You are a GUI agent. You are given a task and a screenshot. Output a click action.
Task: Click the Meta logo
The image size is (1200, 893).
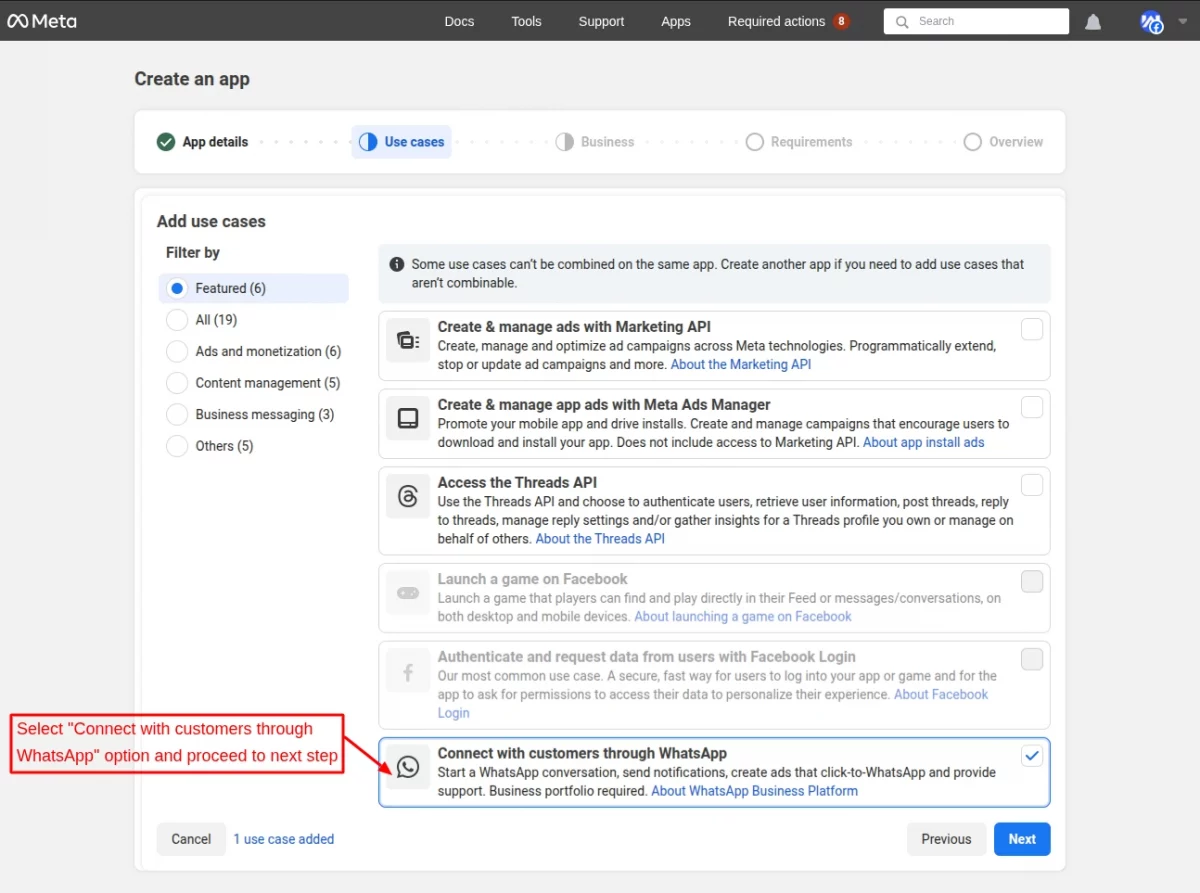[42, 21]
